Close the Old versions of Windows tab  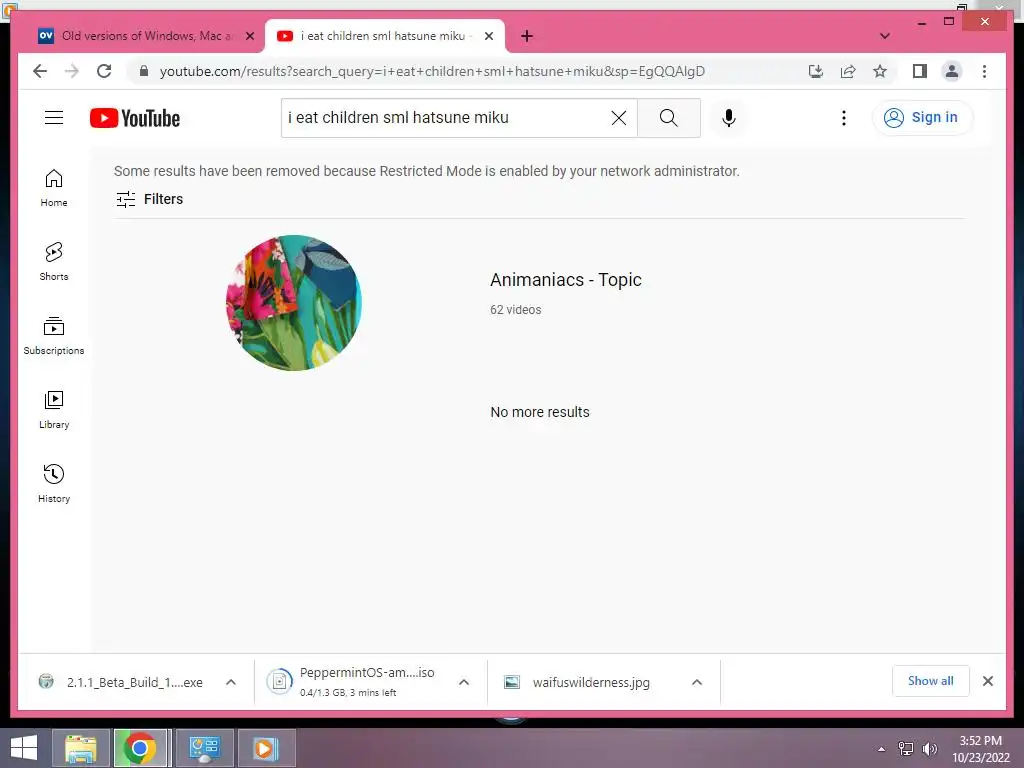tap(249, 36)
